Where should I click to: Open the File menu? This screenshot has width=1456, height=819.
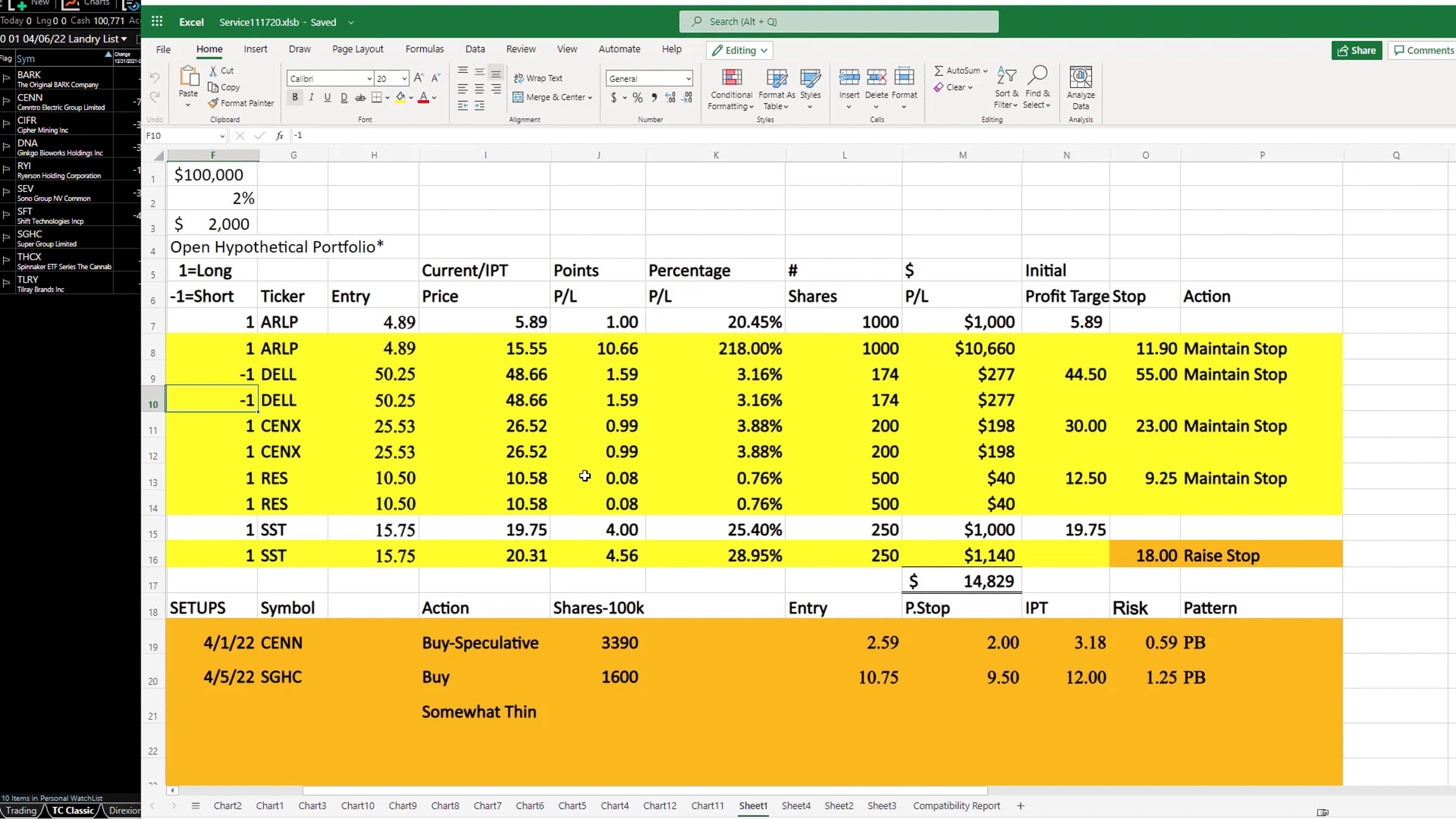pyautogui.click(x=163, y=49)
